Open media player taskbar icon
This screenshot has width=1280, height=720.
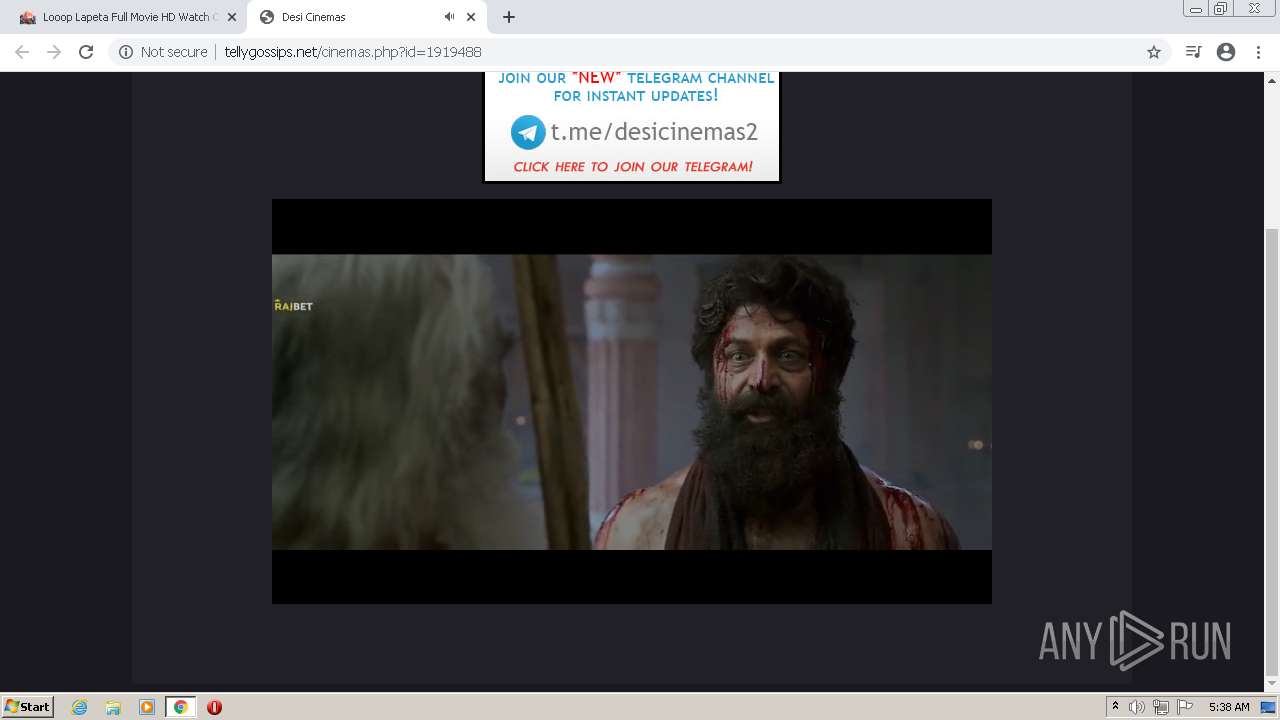point(147,707)
